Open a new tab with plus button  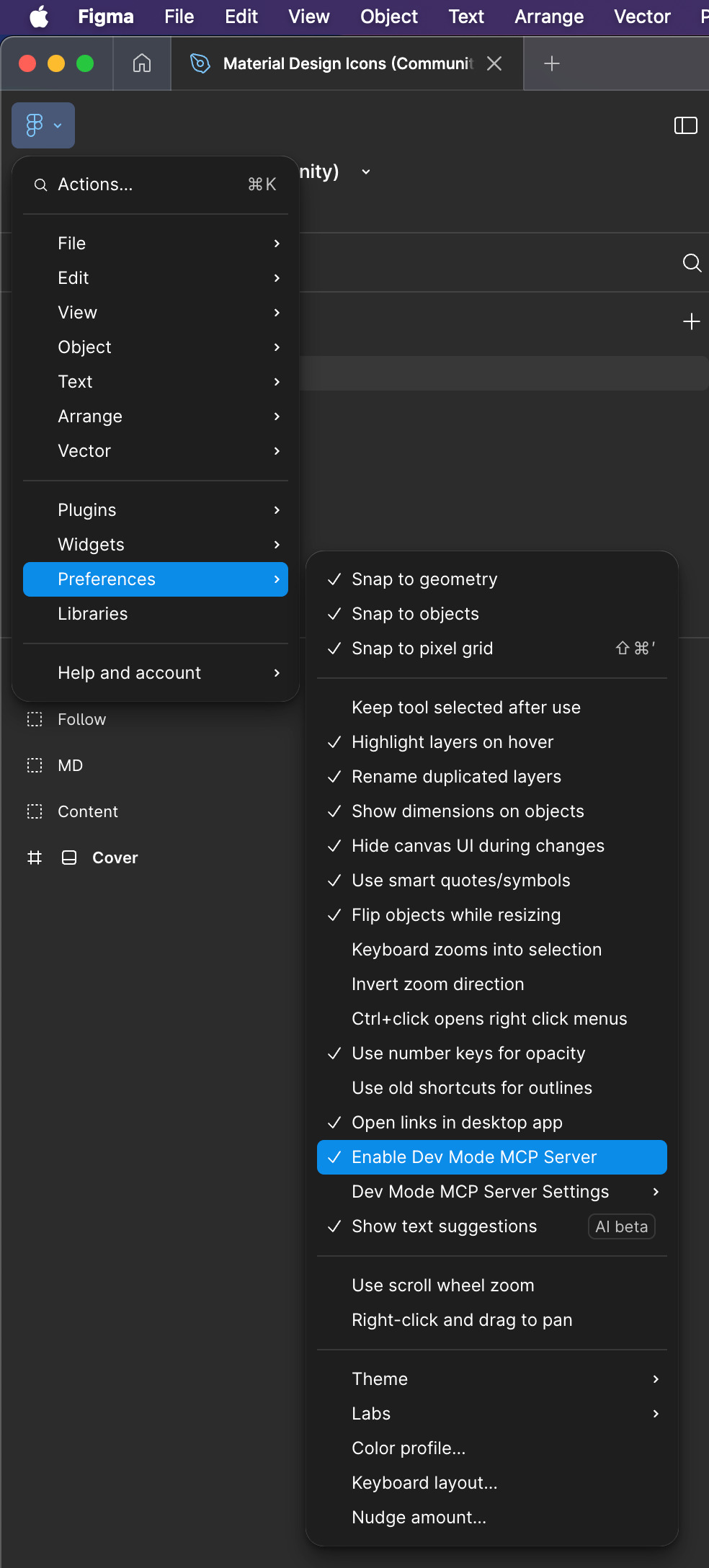552,63
